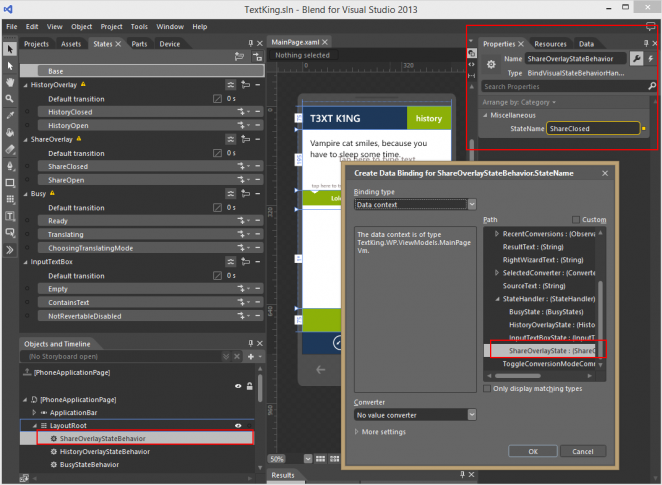662x485 pixels.
Task: Add transition for ShareClosed state
Action: point(243,167)
